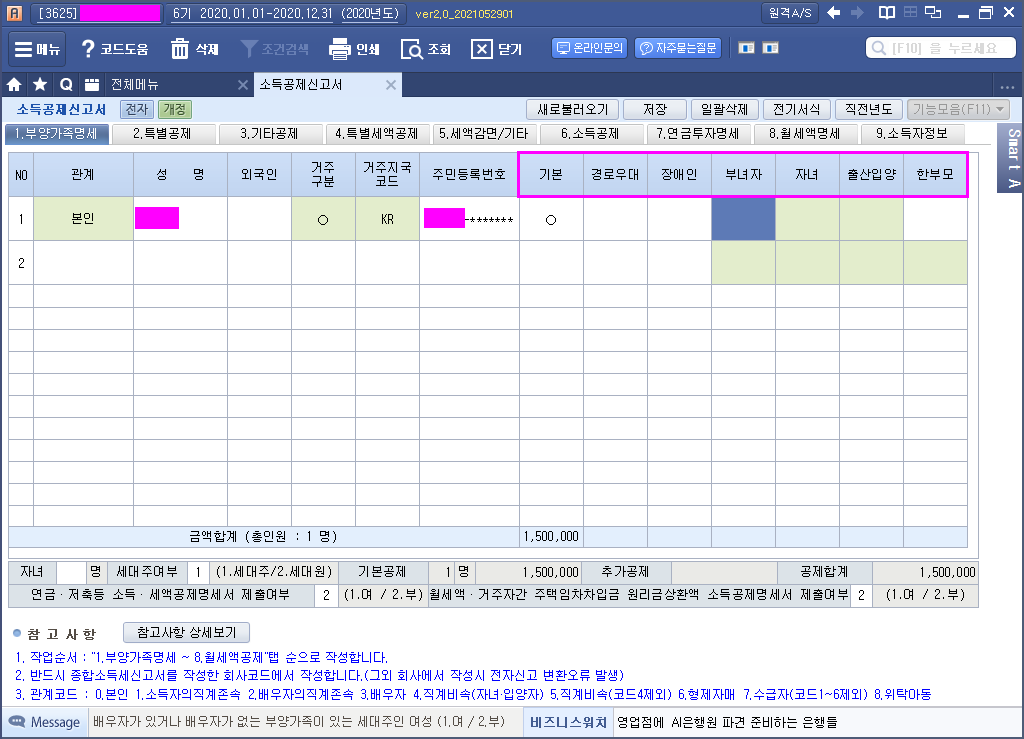
Task: Expand the 기능모음(F11) dropdown
Action: pyautogui.click(x=957, y=110)
